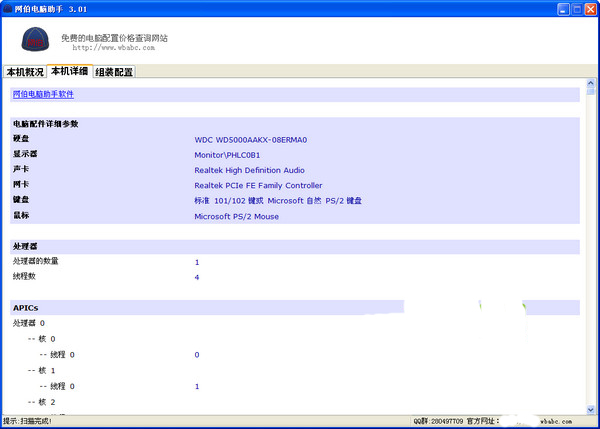This screenshot has width=600, height=429.
Task: Click 线程 0 under 核 0
Action: pos(57,355)
